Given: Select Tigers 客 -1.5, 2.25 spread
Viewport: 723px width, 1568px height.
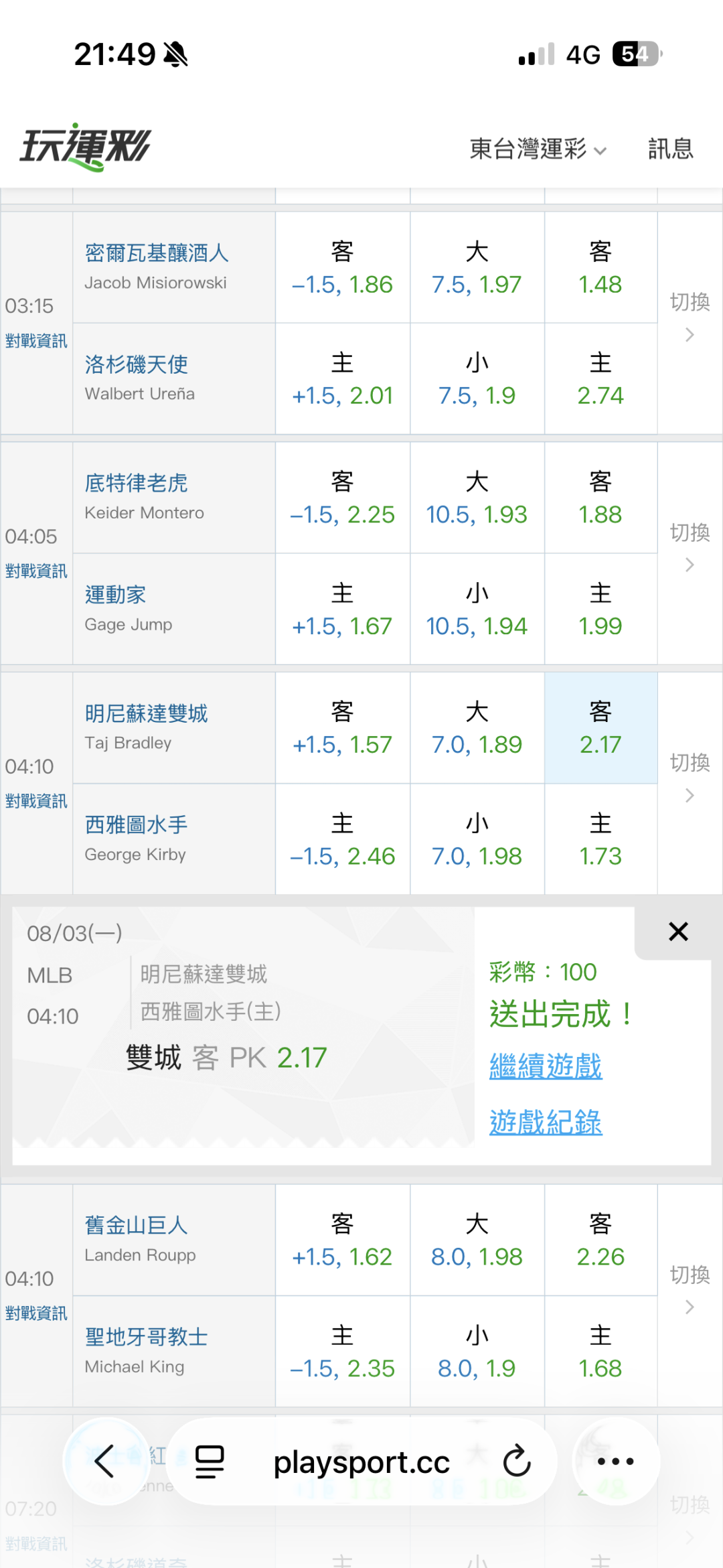Looking at the screenshot, I should [342, 498].
